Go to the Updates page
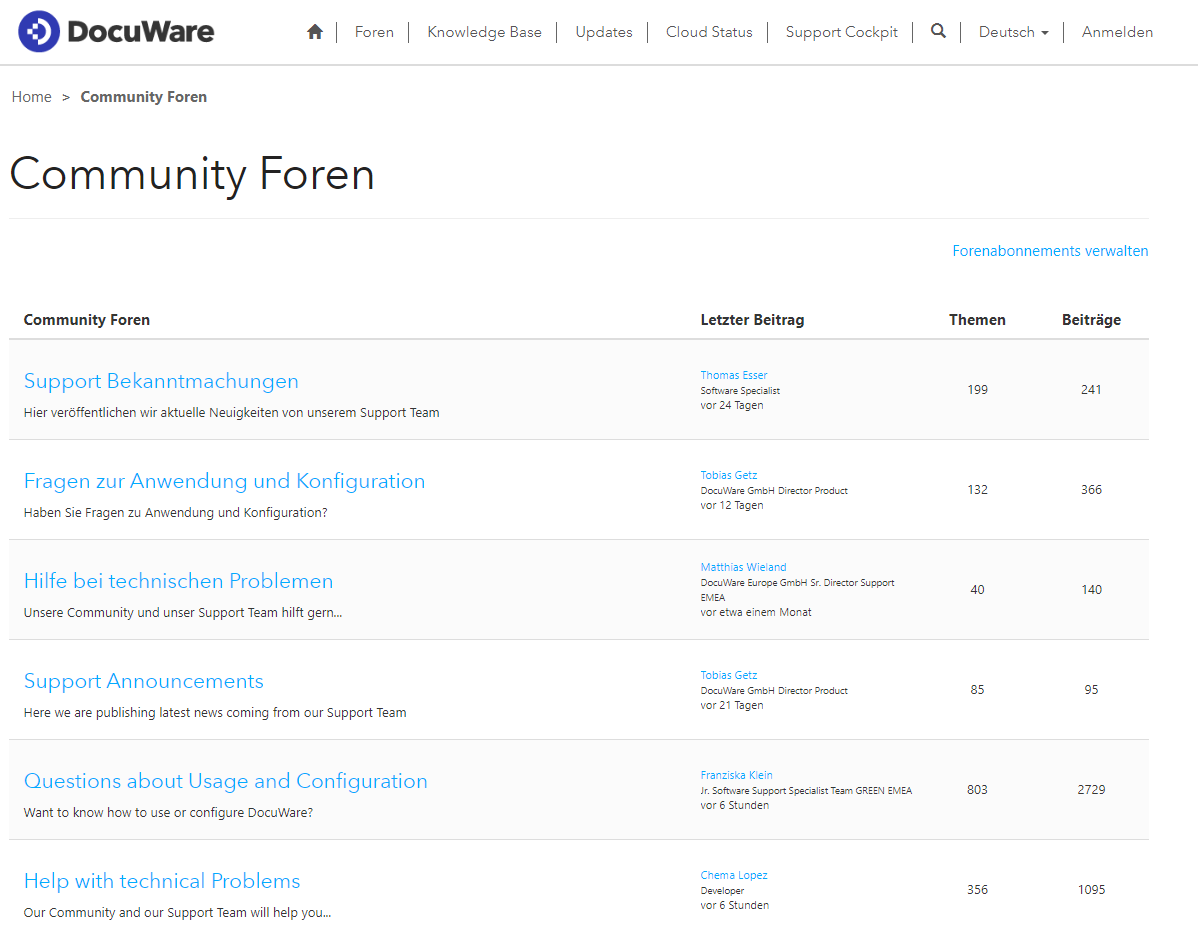The image size is (1198, 933). point(604,32)
